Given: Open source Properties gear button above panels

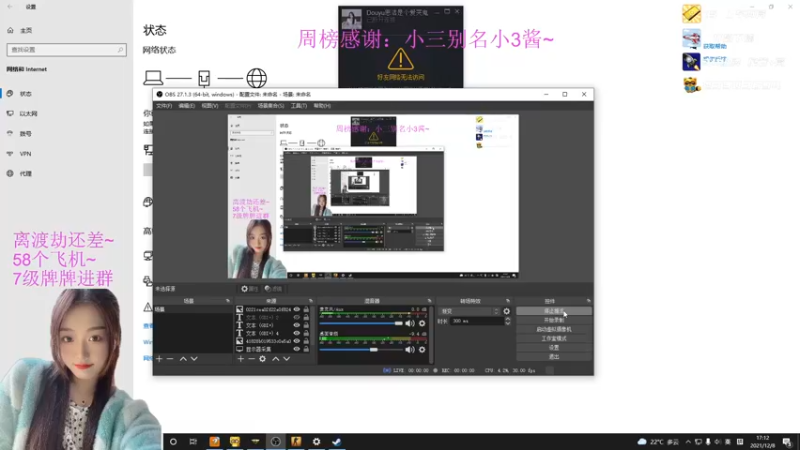Looking at the screenshot, I should pos(249,289).
